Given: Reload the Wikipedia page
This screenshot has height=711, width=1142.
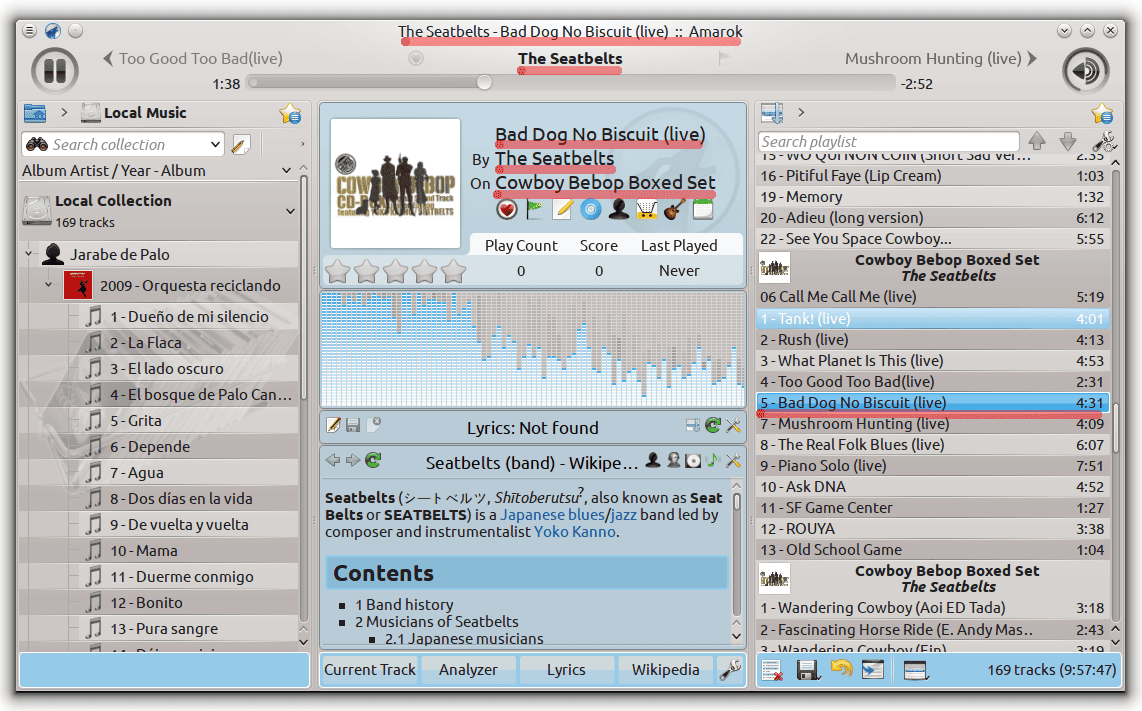Looking at the screenshot, I should pyautogui.click(x=374, y=460).
